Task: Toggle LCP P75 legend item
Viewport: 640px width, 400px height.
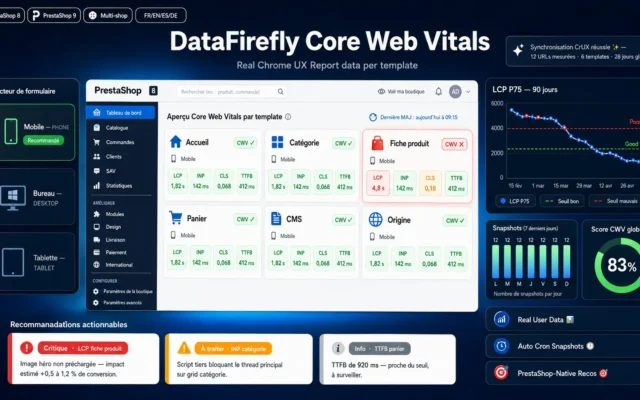Action: click(515, 201)
